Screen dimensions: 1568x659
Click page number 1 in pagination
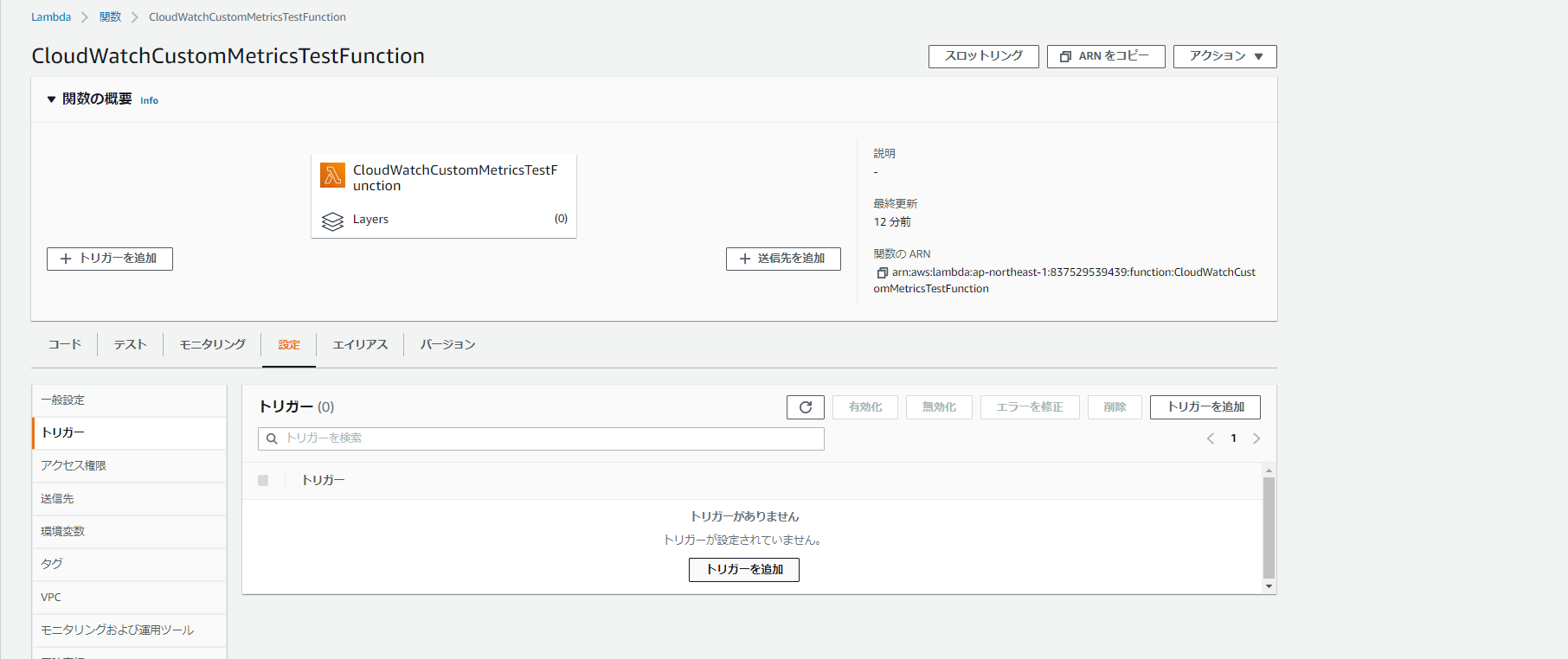click(x=1233, y=438)
